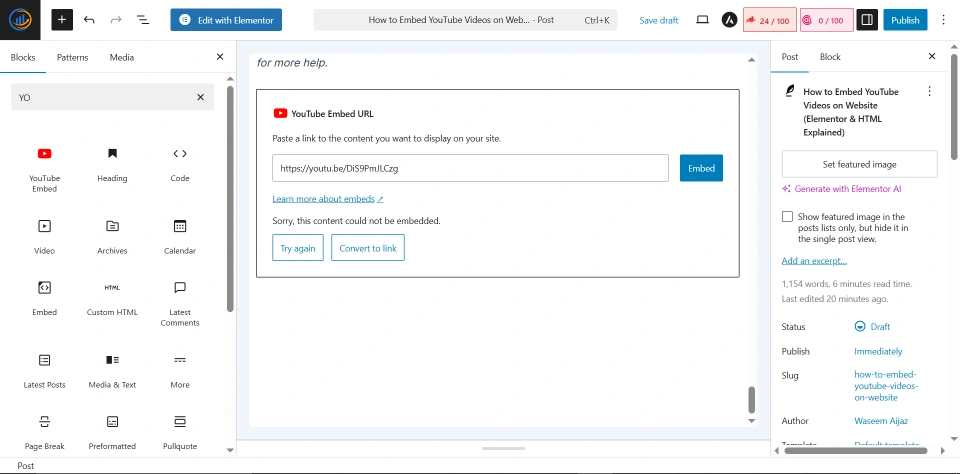Insert the Latest Comments block
Image resolution: width=960 pixels, height=474 pixels.
(179, 303)
